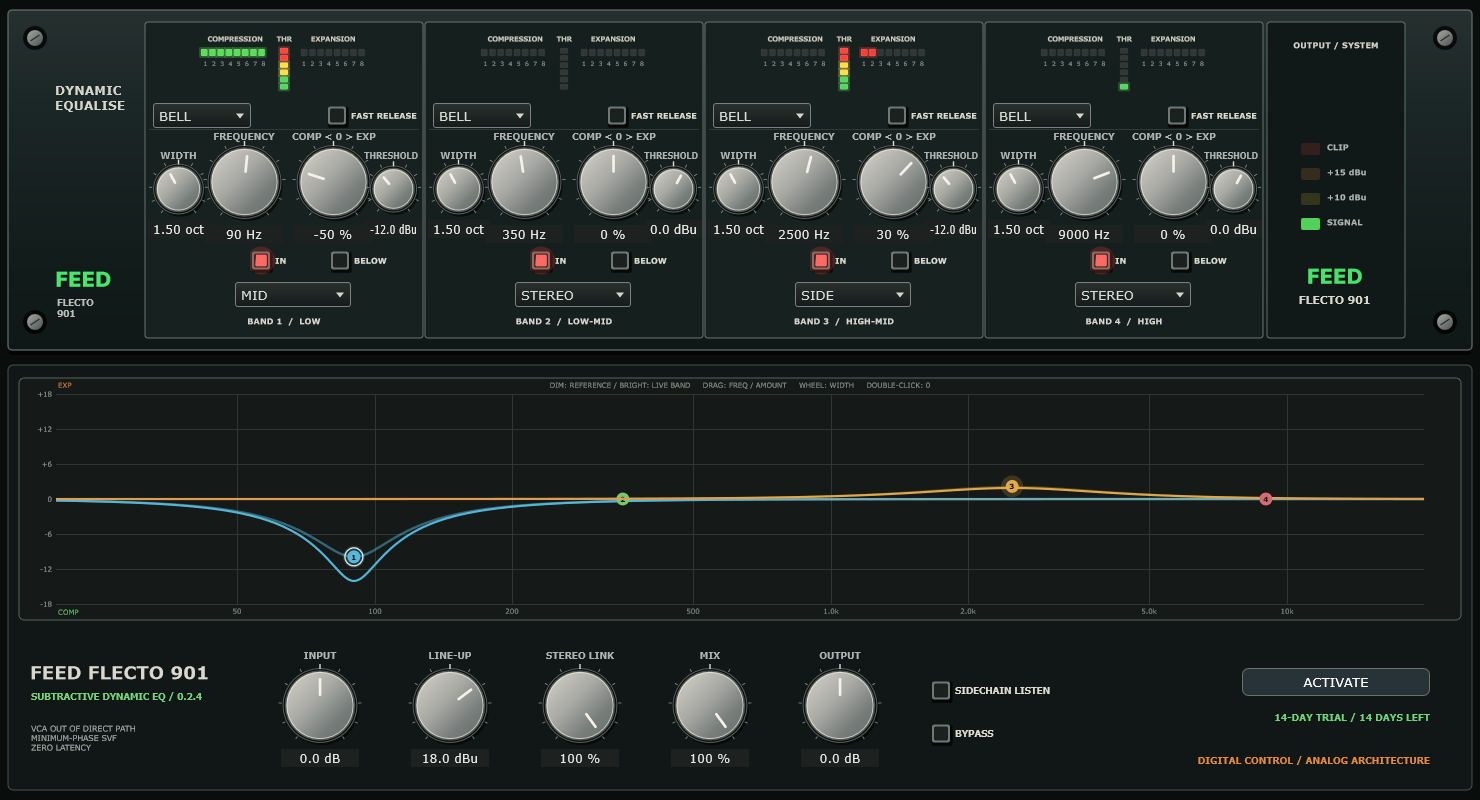Click Band 1 frequency value 90 Hz
Image resolution: width=1480 pixels, height=800 pixels.
[244, 235]
